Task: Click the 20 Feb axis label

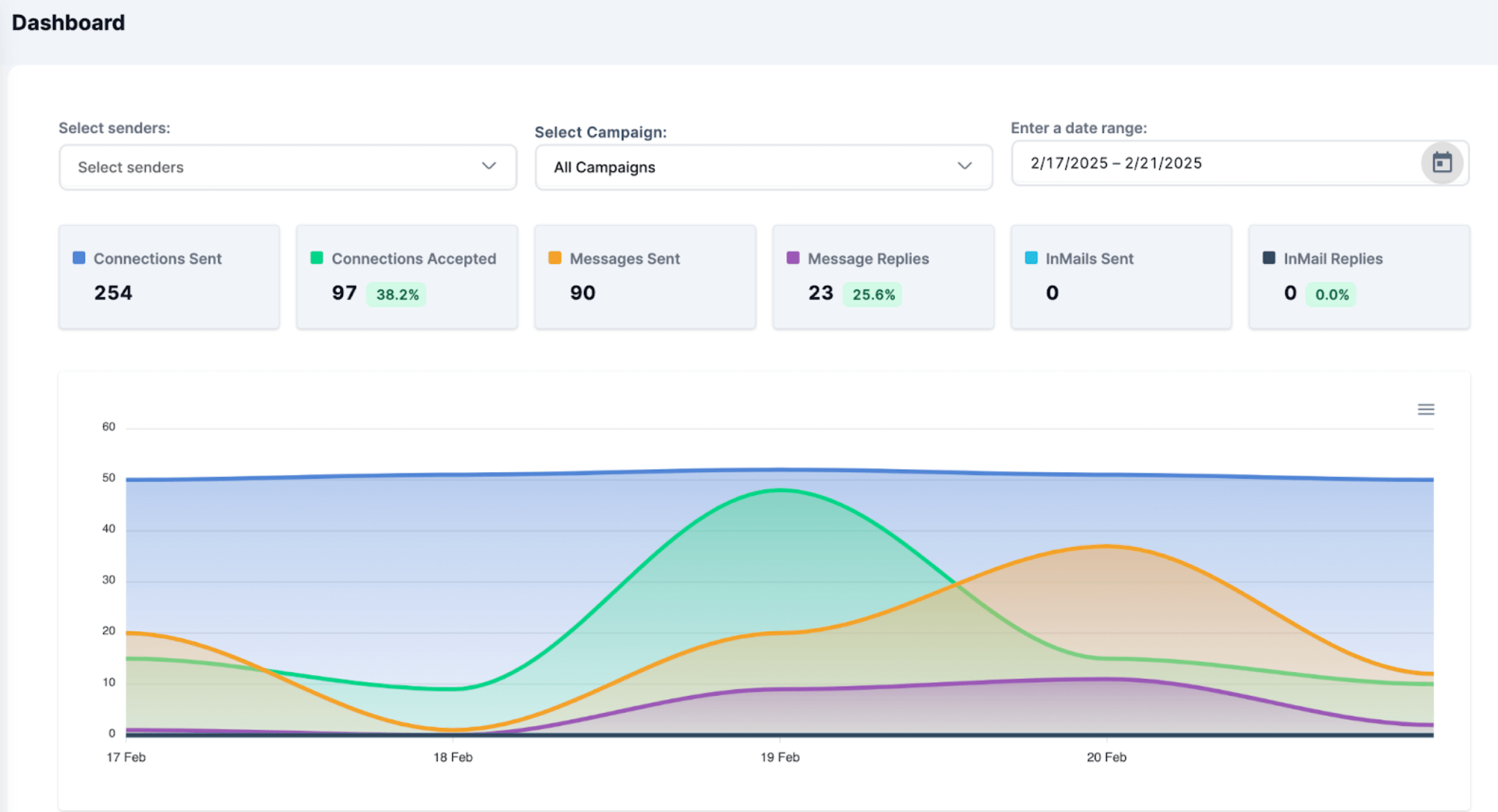Action: click(x=1106, y=757)
